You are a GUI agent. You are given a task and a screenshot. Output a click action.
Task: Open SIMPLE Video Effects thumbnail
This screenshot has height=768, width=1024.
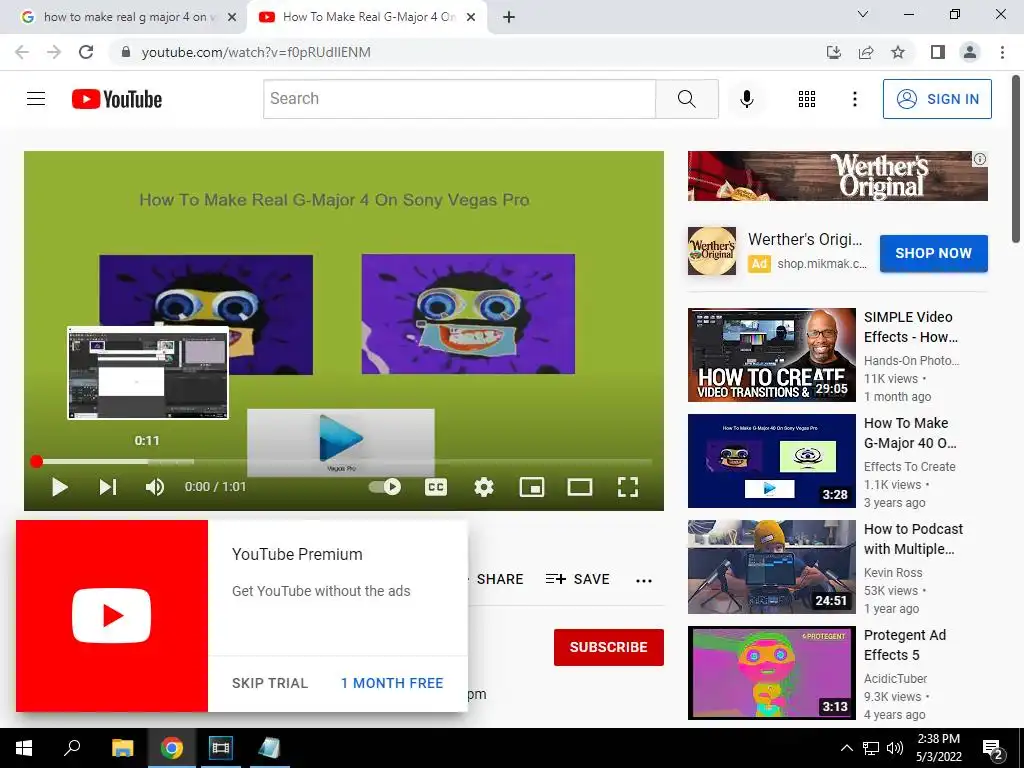point(771,355)
